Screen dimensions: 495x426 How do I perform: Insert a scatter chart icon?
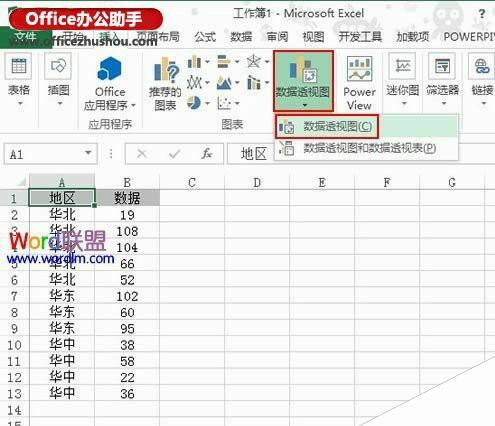[x=224, y=103]
